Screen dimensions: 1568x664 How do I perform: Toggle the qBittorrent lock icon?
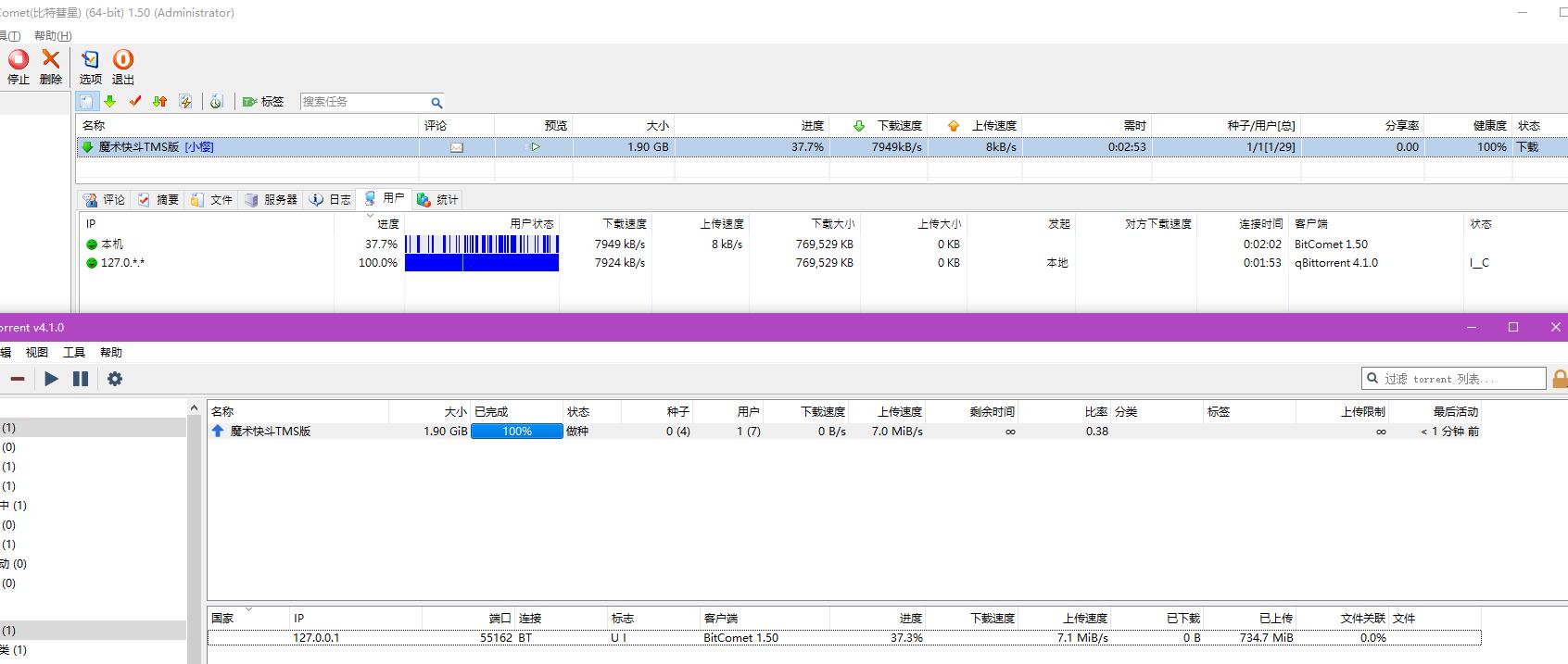tap(1560, 379)
